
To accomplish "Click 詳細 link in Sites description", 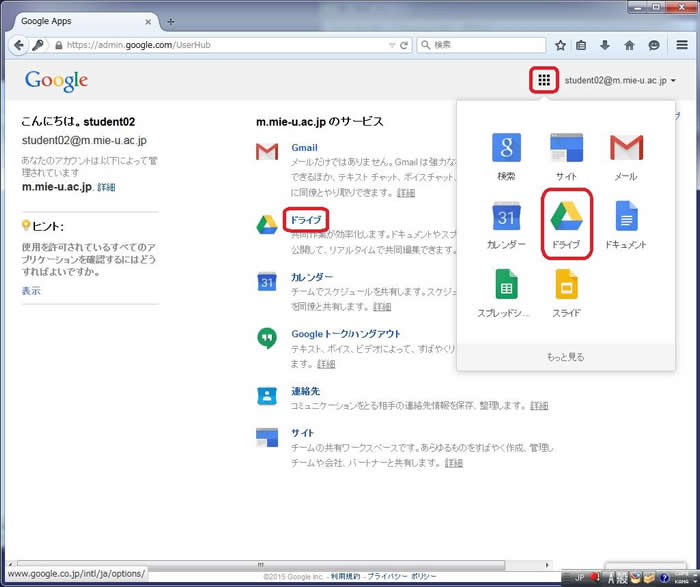I will click(x=454, y=462).
